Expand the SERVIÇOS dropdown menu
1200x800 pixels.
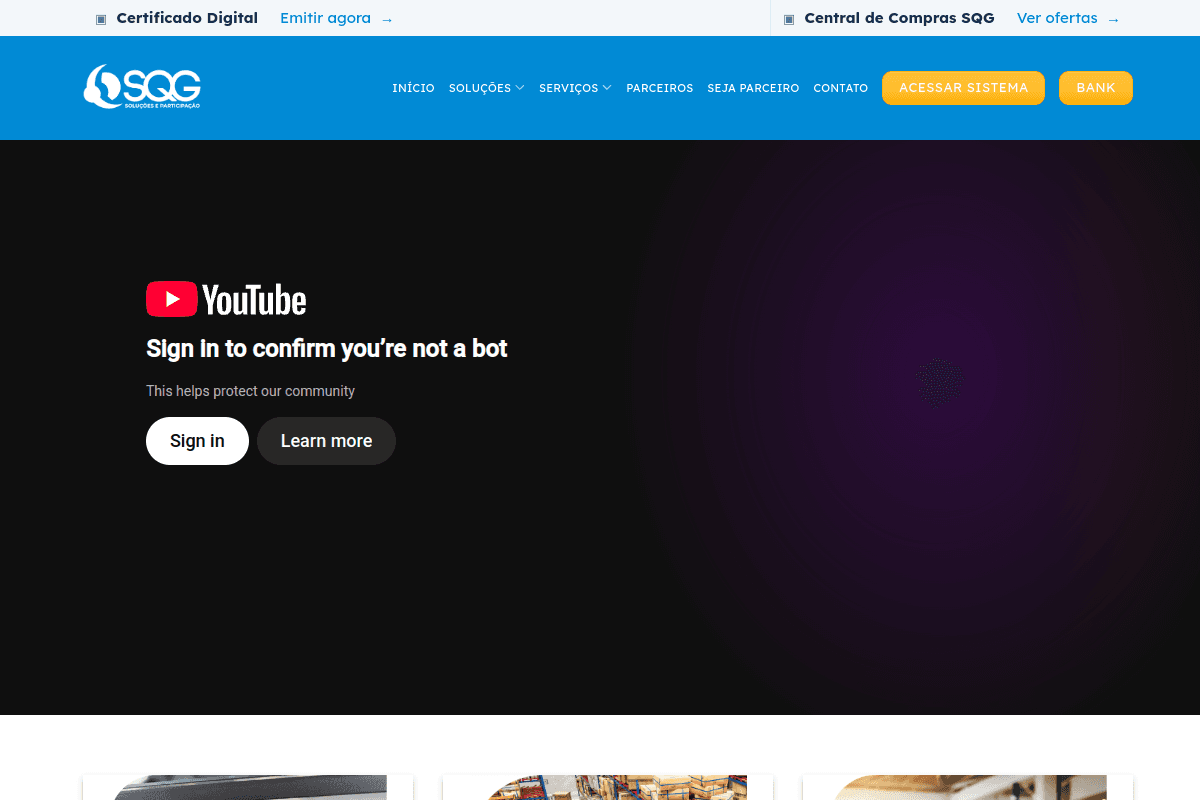pyautogui.click(x=575, y=88)
